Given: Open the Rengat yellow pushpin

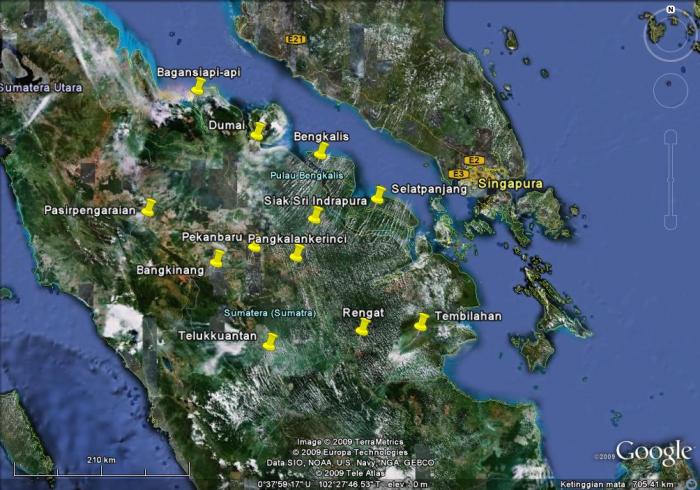Looking at the screenshot, I should click(363, 327).
